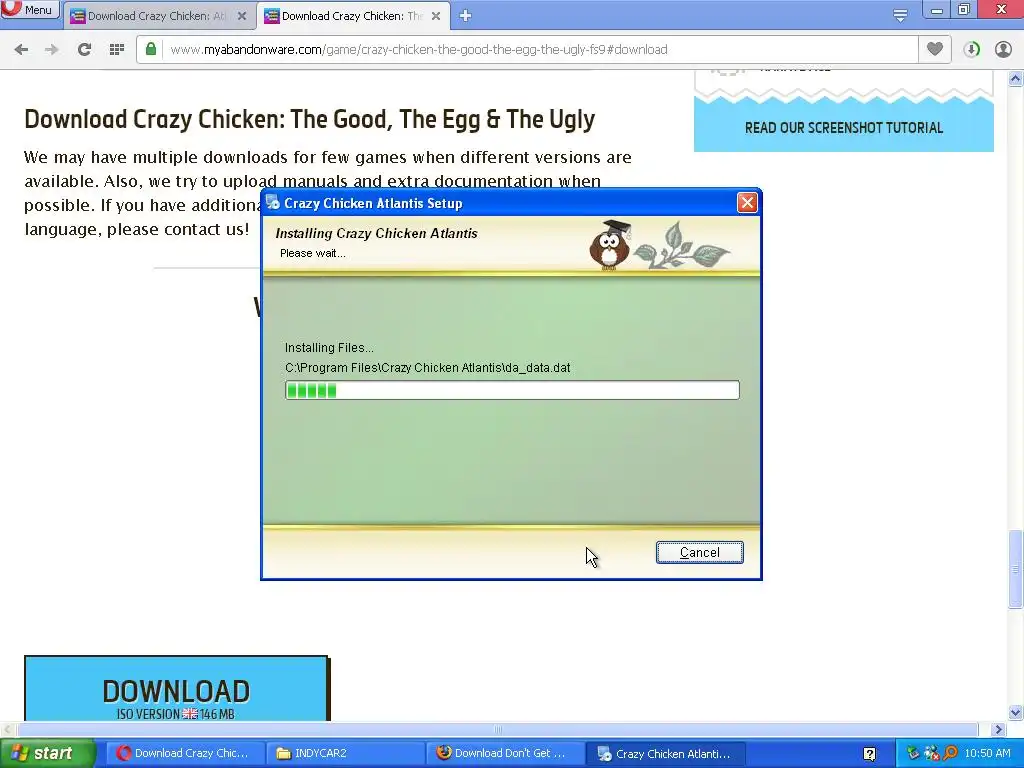Screen dimensions: 1024x768
Task: Click the scroll up arrow on page
Action: [x=1016, y=79]
